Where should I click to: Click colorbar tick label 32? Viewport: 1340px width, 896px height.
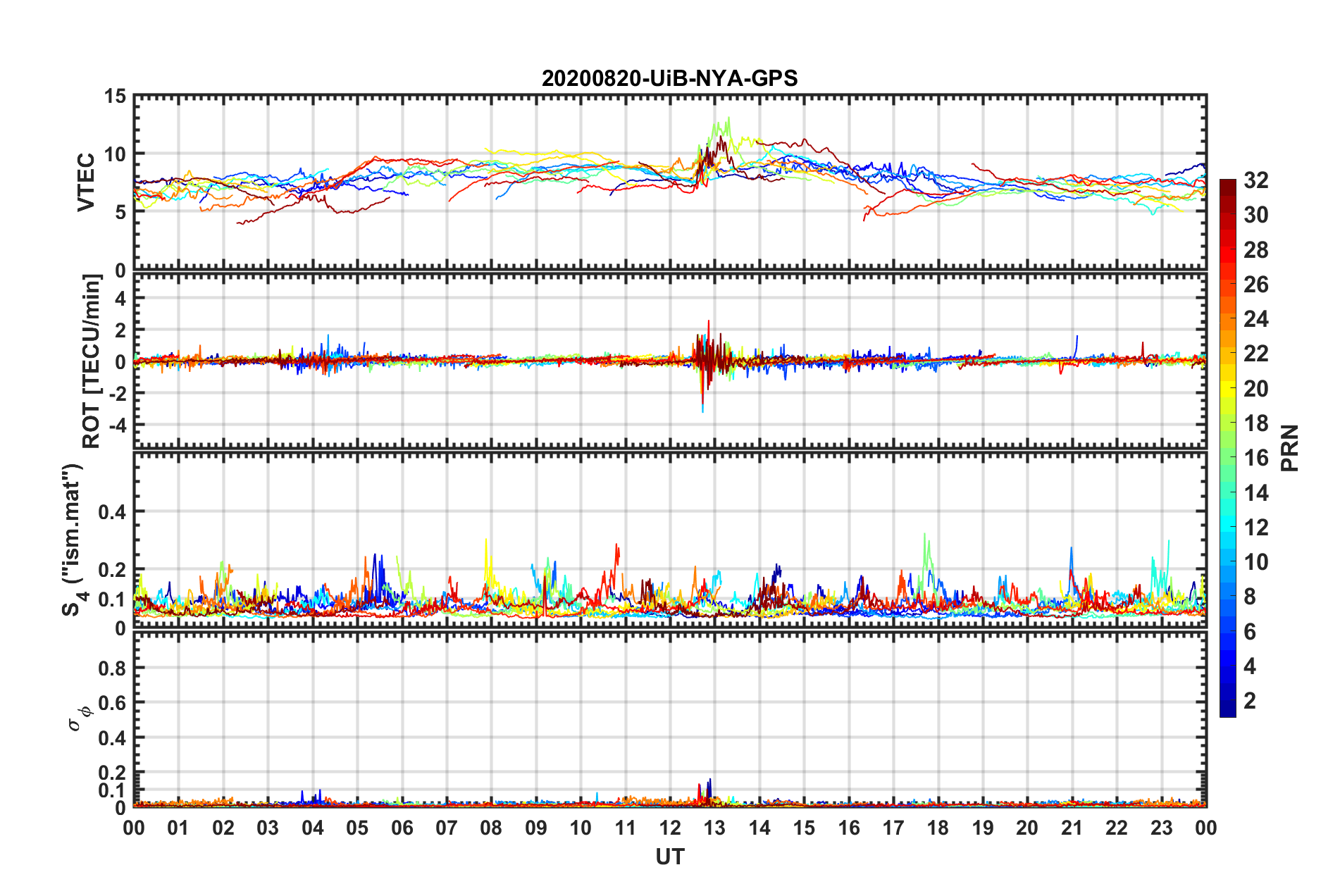pos(1256,180)
